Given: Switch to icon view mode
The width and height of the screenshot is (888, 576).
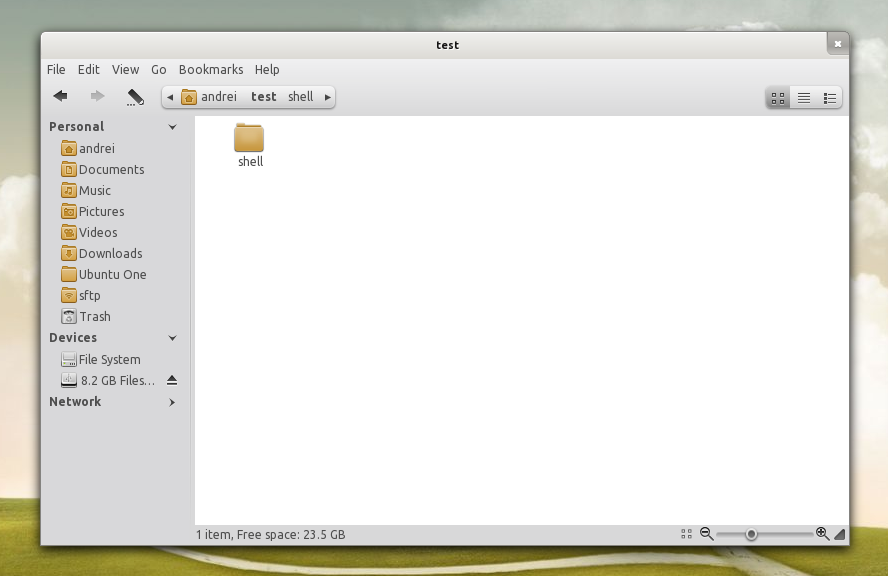Looking at the screenshot, I should pos(778,98).
